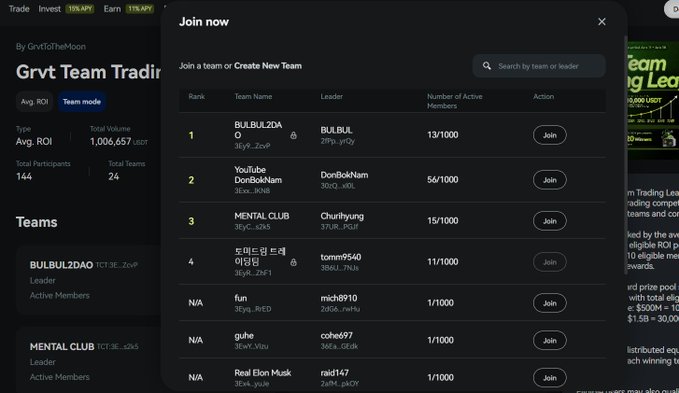Viewport: 679px width, 393px height.
Task: Click leader name DonBokNam
Action: click(x=344, y=175)
